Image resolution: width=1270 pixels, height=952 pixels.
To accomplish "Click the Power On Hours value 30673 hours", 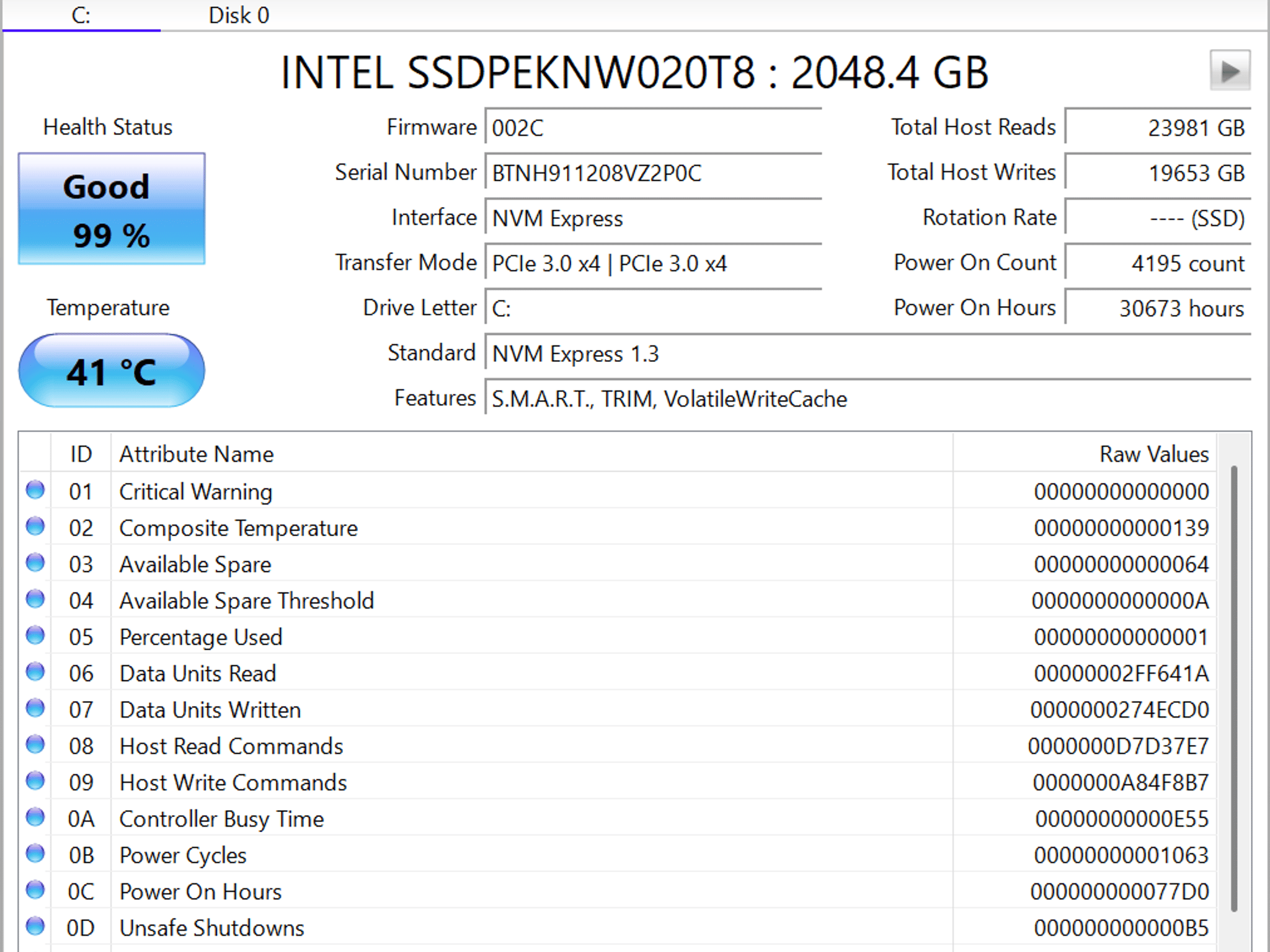I will (x=1158, y=307).
